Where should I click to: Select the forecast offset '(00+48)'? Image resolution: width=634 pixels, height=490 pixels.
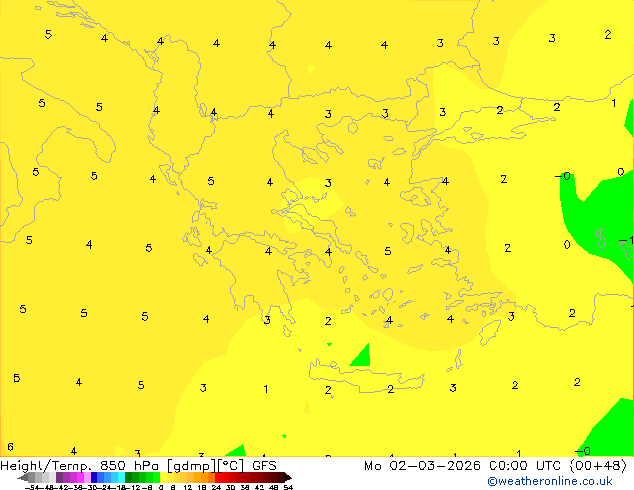click(598, 466)
